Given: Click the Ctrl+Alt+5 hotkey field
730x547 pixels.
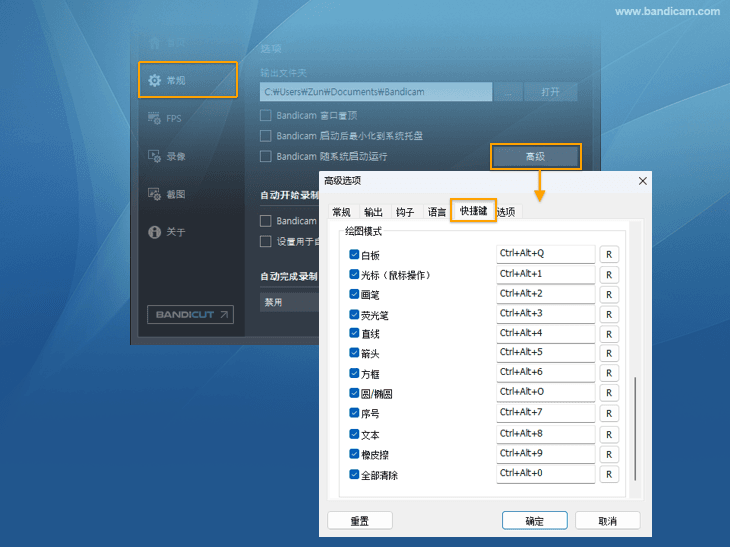Looking at the screenshot, I should tap(546, 353).
